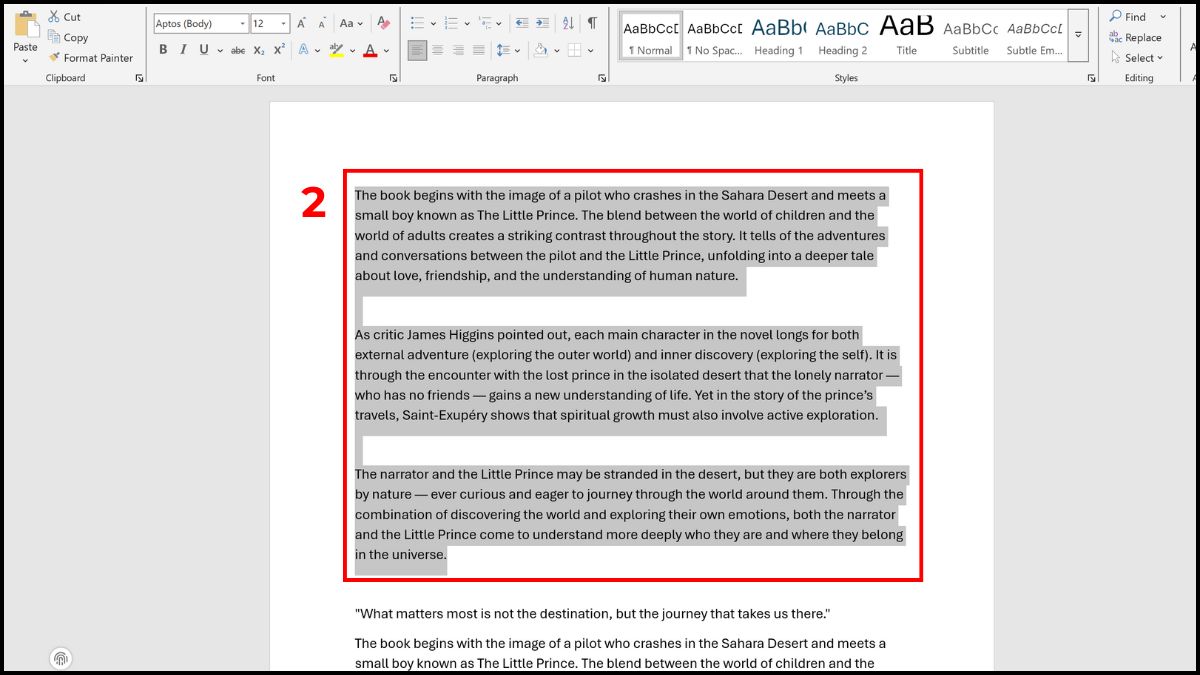
Task: Open the Find dropdown arrow
Action: click(1163, 17)
